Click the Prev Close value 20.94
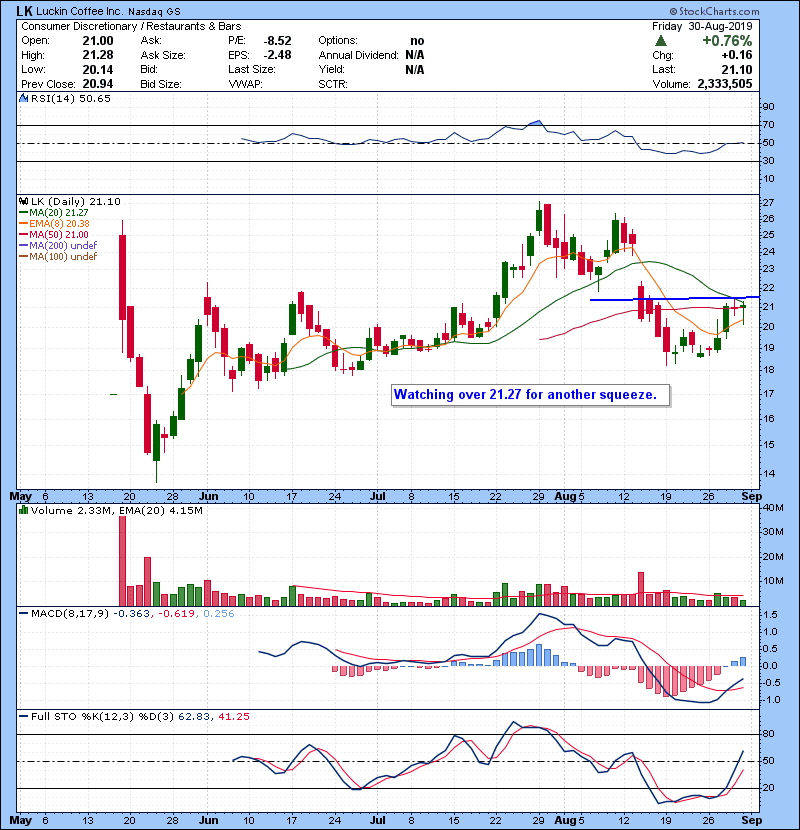Screen dimensions: 800x830 [x=97, y=84]
